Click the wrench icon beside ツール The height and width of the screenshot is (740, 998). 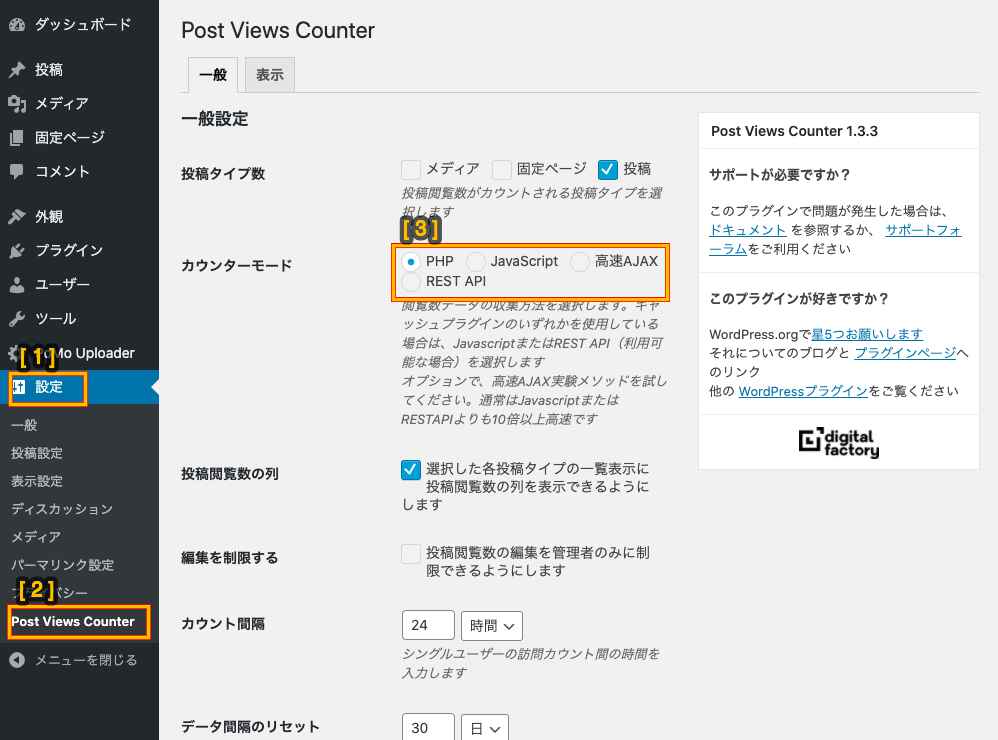pos(17,319)
